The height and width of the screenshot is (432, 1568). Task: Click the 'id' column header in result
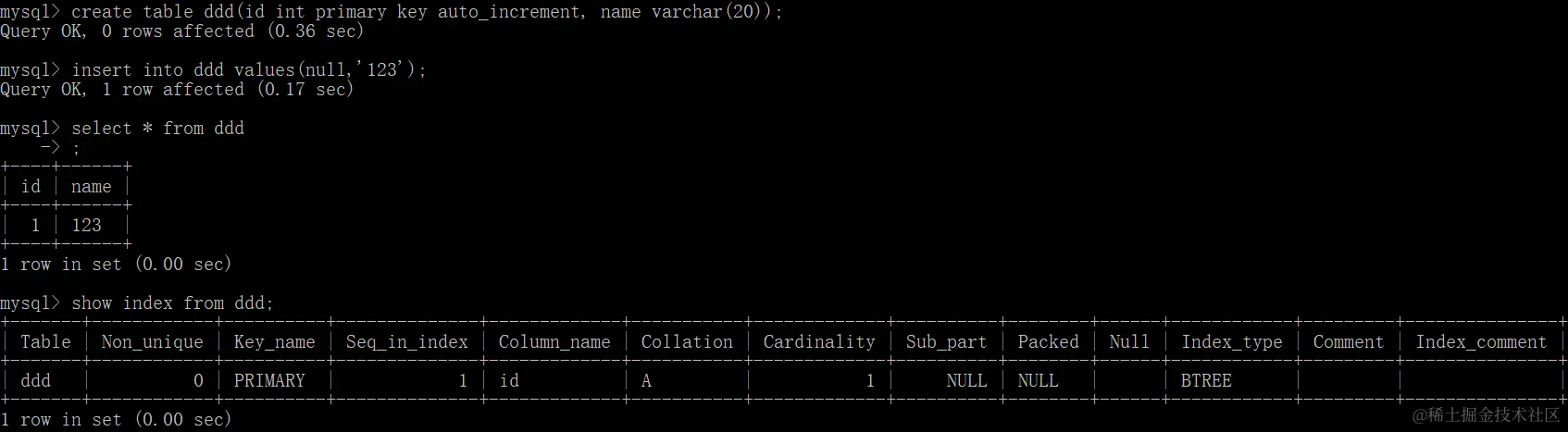coord(31,186)
